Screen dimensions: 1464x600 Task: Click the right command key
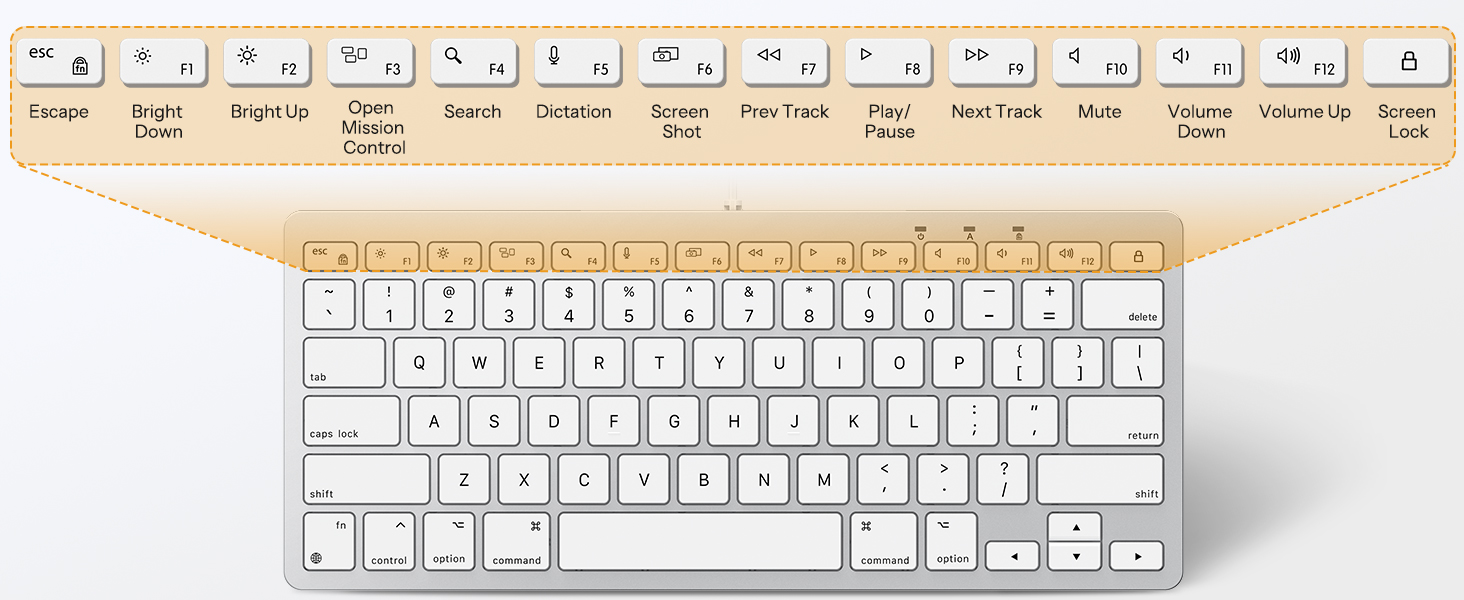884,542
